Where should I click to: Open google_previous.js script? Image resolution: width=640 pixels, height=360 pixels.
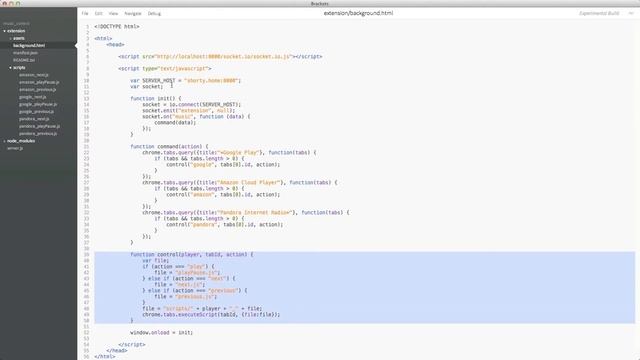point(36,111)
